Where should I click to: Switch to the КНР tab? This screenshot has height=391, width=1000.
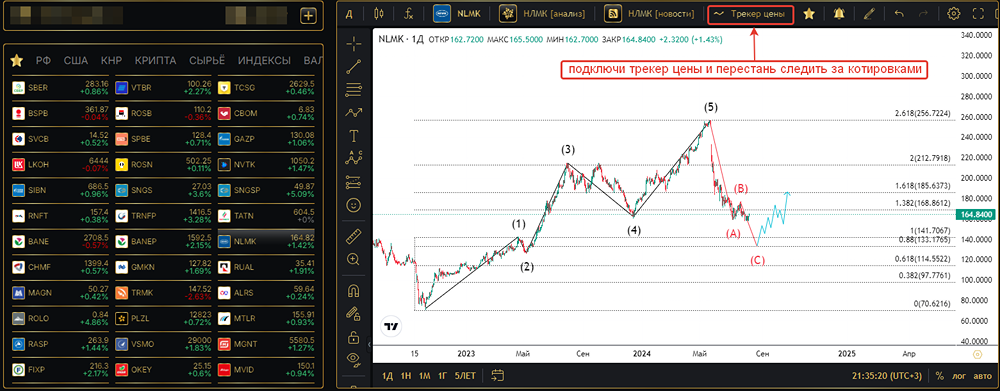click(112, 61)
